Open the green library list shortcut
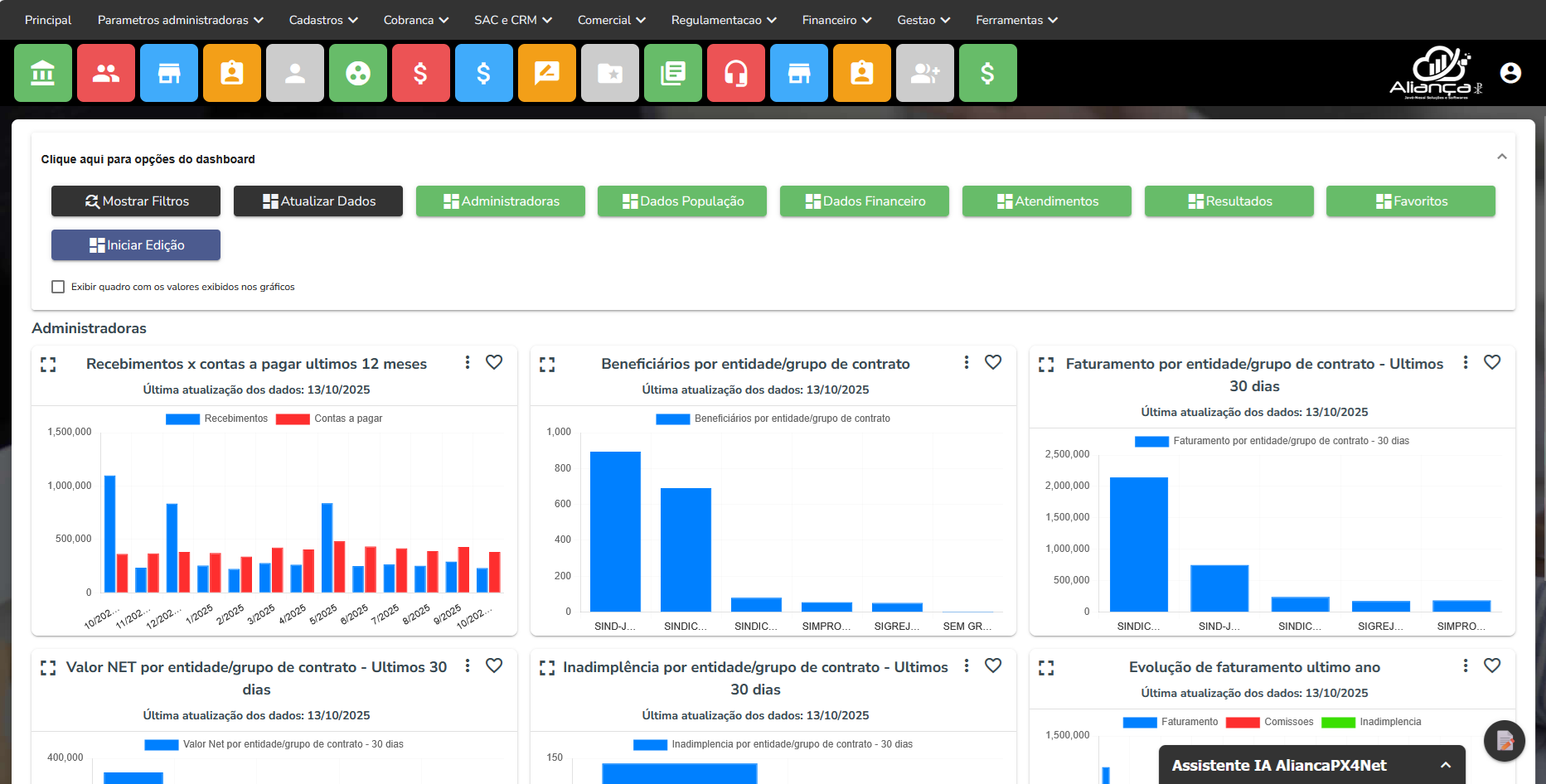 673,74
